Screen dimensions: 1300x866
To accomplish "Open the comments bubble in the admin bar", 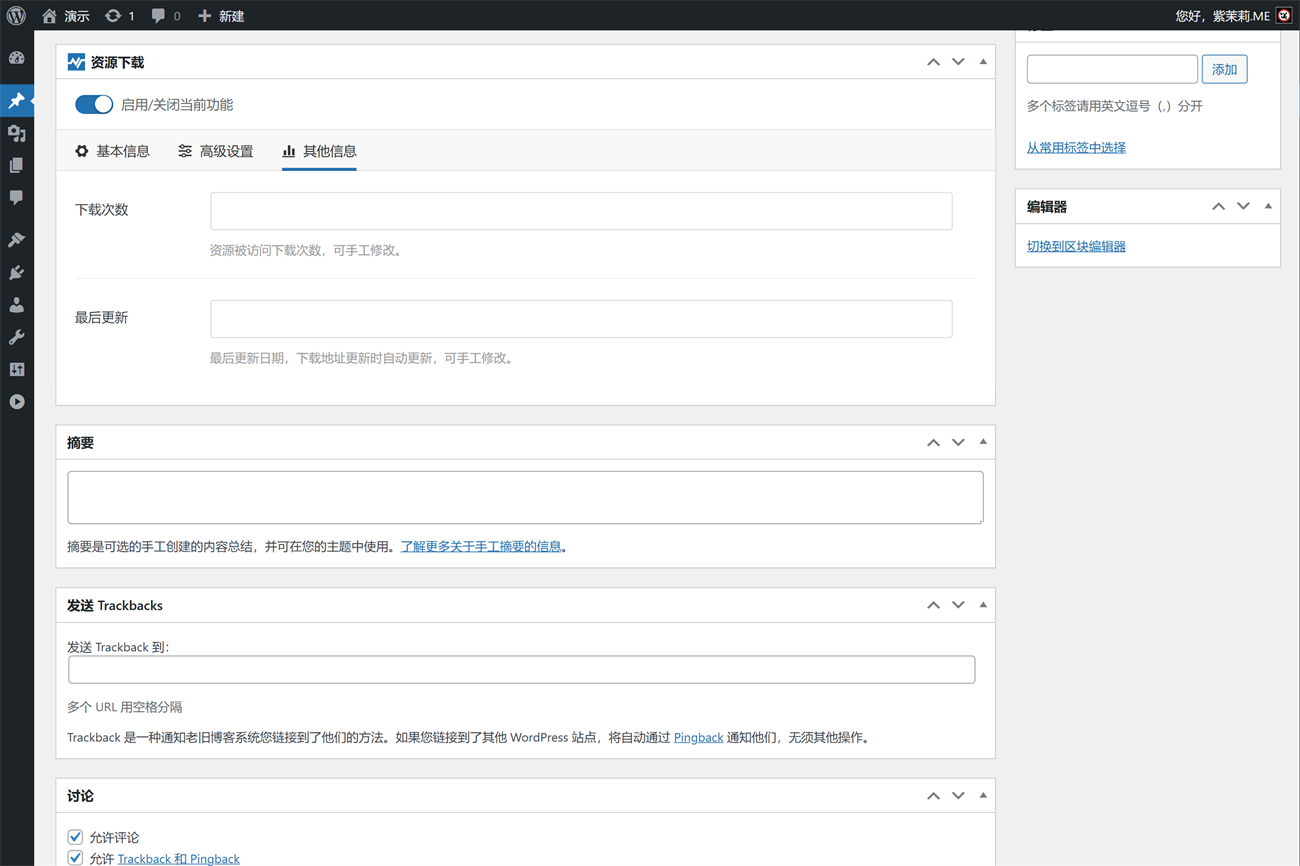I will (165, 15).
